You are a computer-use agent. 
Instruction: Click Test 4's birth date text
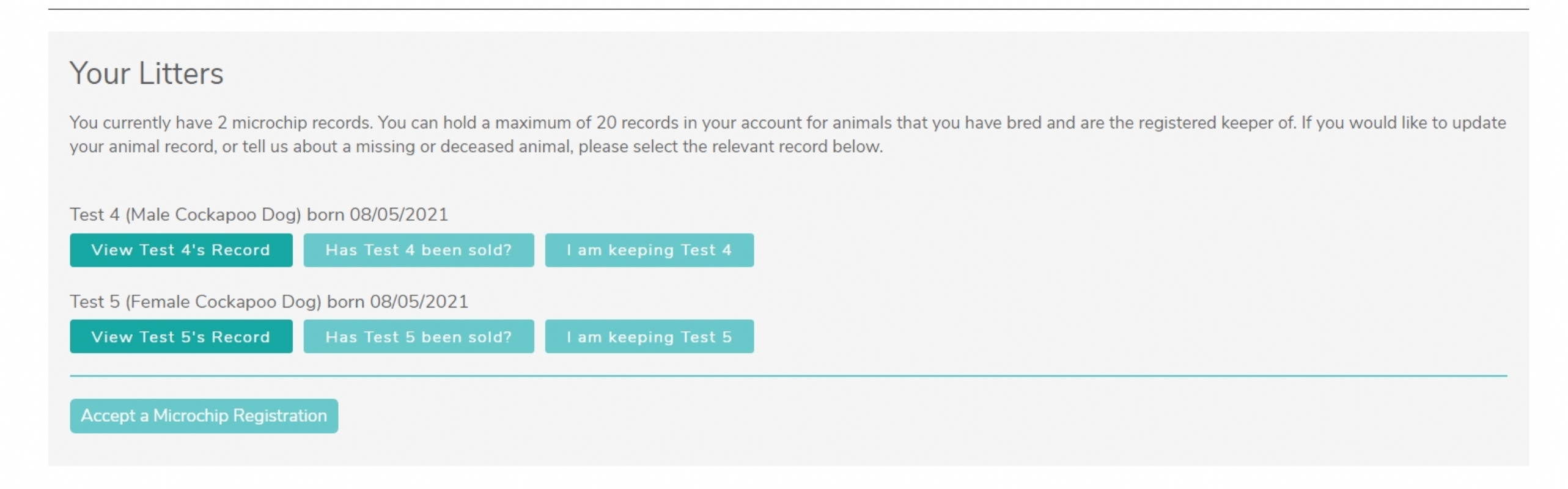(399, 215)
